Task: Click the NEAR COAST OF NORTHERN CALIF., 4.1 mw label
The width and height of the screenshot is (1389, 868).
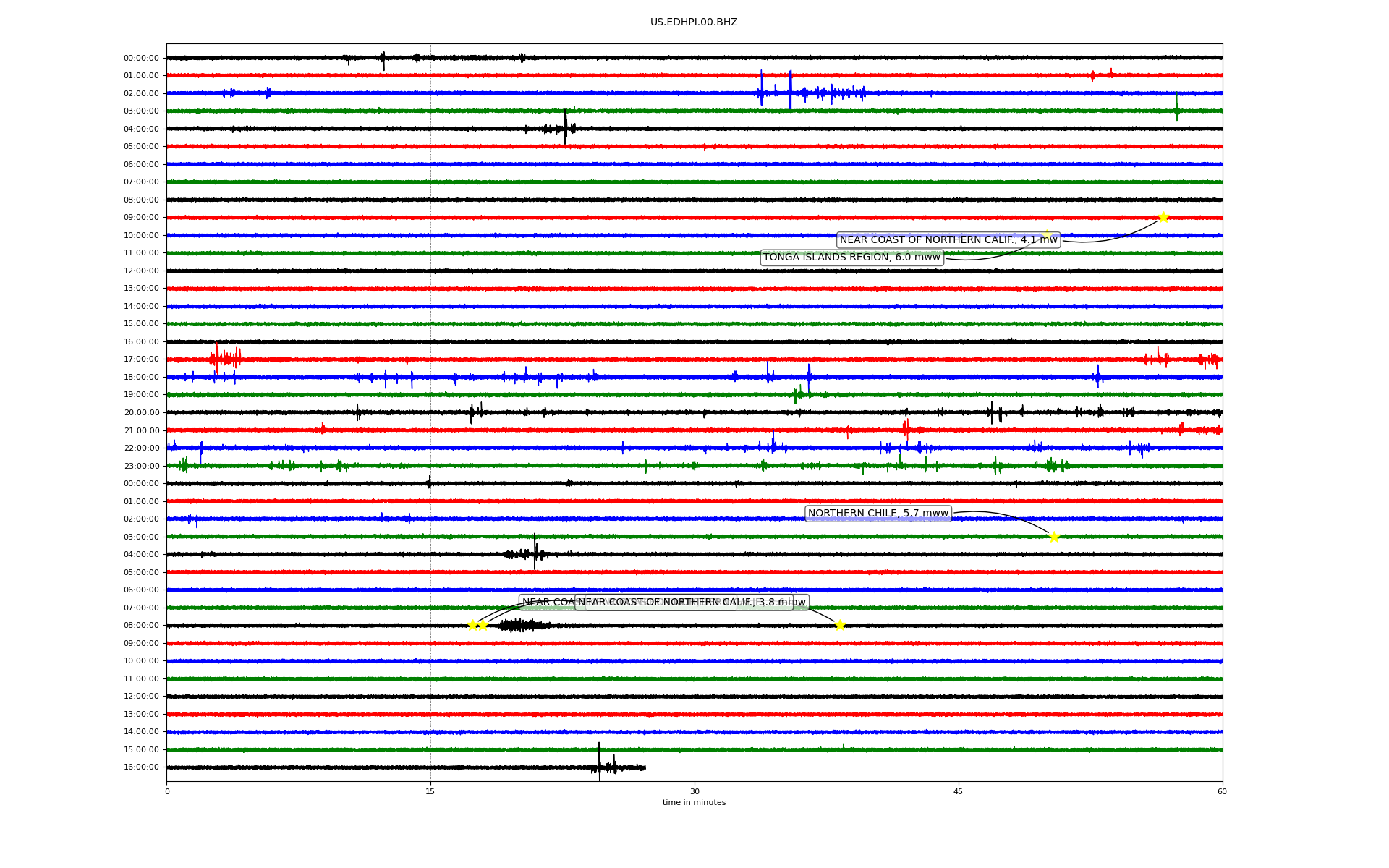Action: [x=948, y=240]
